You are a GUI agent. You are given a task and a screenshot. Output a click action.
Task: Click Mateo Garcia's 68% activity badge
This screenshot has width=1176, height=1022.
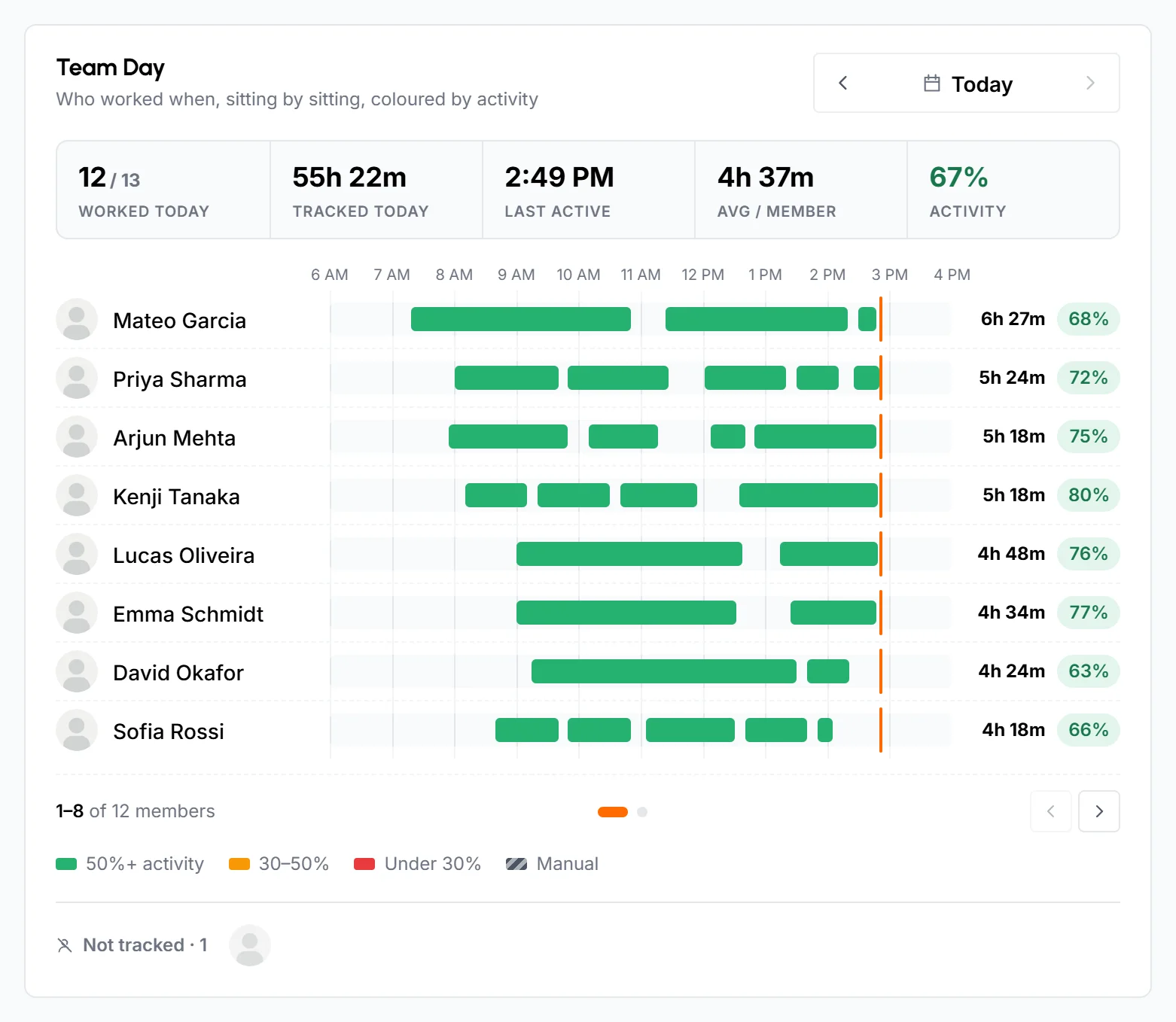click(x=1089, y=319)
